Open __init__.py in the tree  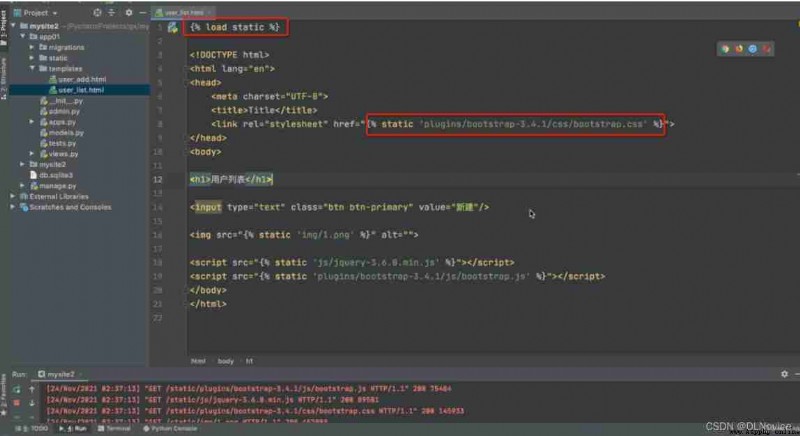[x=61, y=100]
